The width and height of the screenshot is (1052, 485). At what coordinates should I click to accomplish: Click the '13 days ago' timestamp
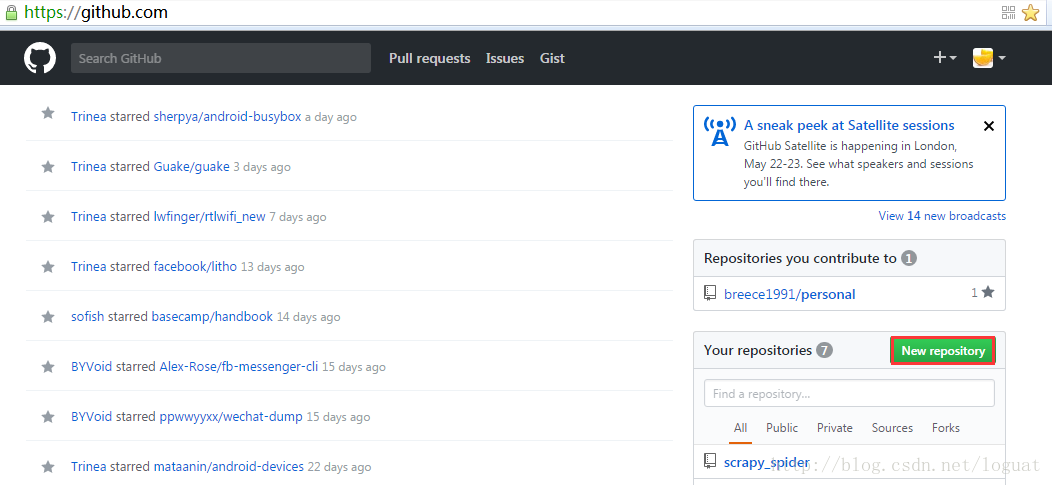[272, 267]
